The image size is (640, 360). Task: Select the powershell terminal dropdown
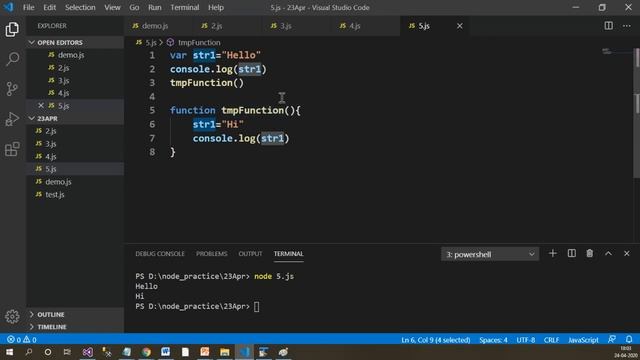tap(490, 254)
